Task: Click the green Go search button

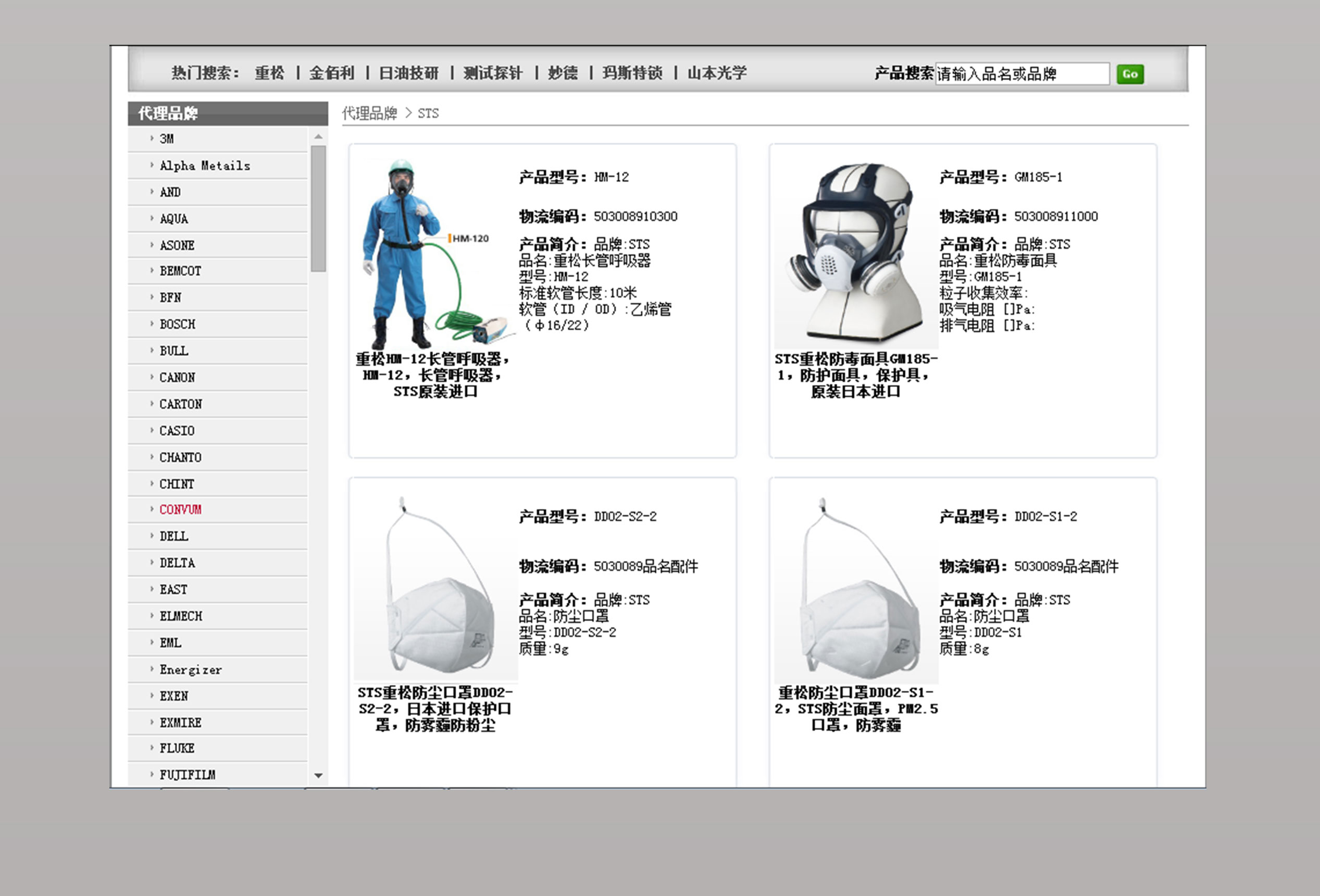Action: pos(1129,74)
